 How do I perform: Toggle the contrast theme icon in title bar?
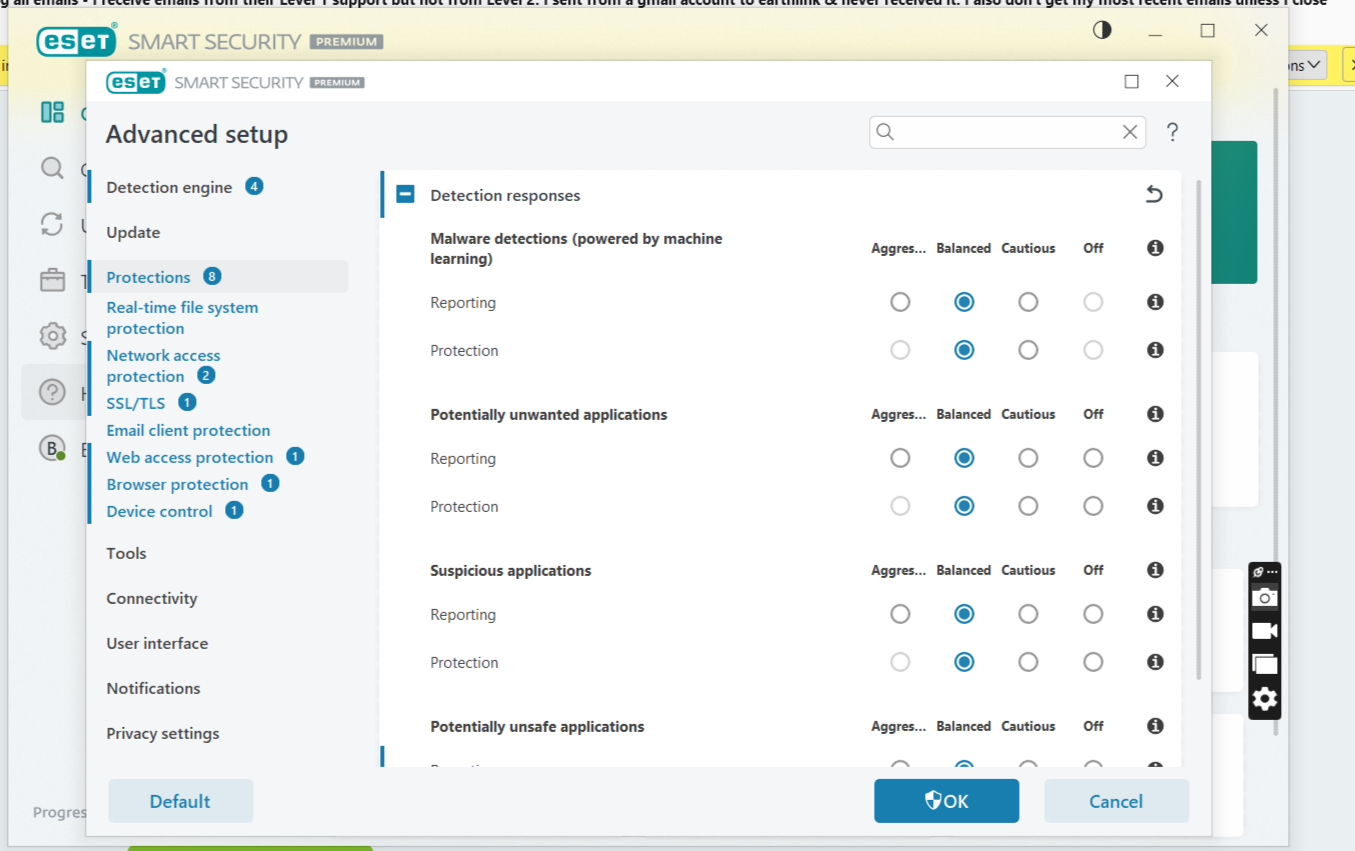coord(1102,30)
